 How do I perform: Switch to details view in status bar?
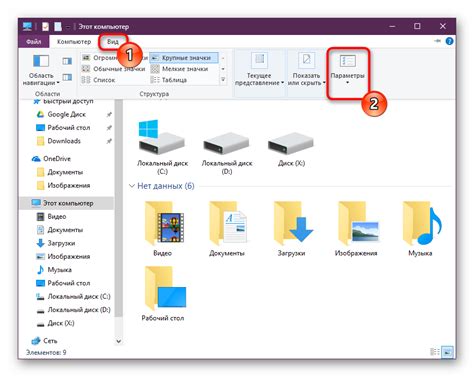435,351
